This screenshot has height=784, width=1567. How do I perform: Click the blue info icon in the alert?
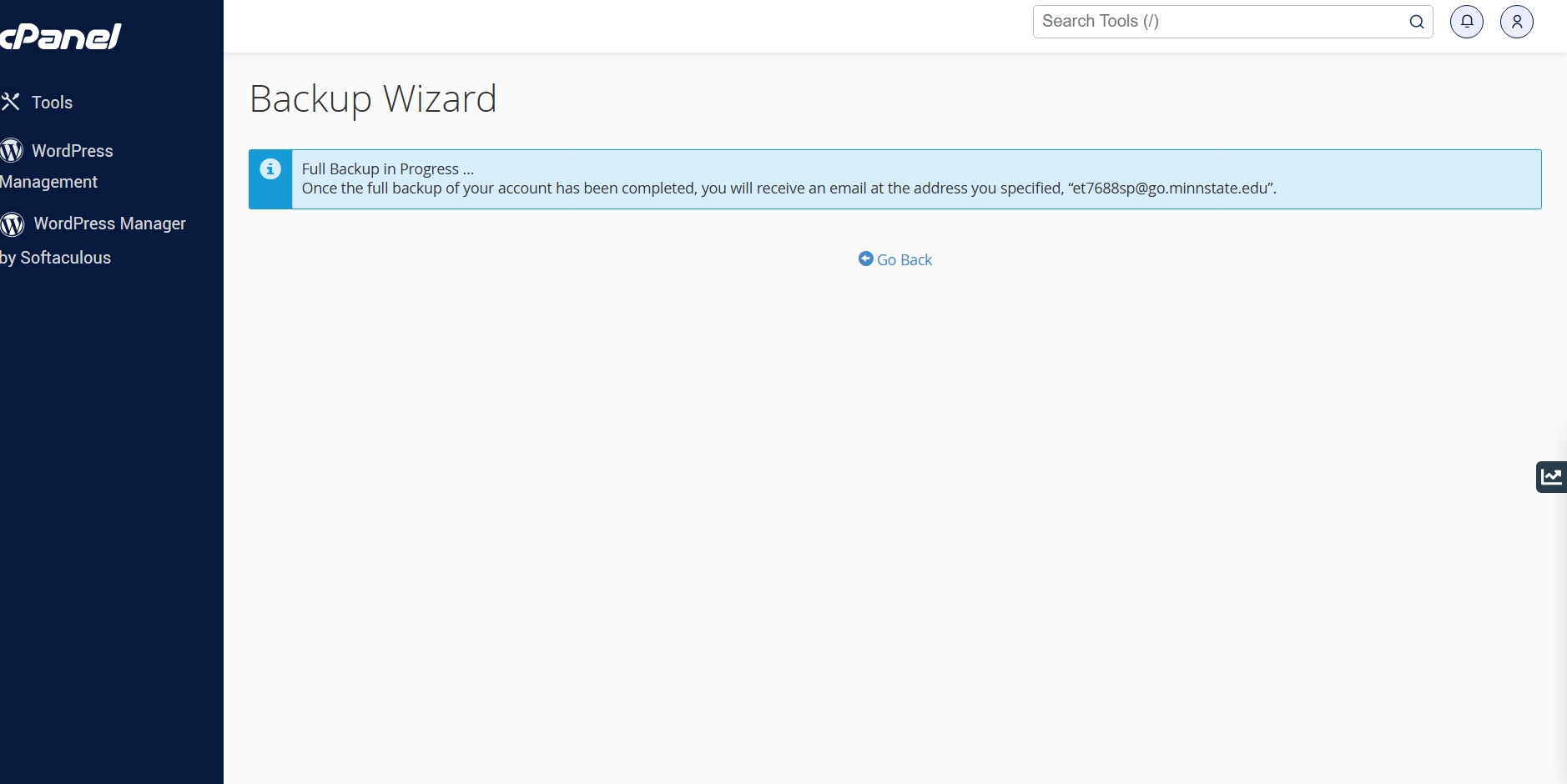click(270, 169)
